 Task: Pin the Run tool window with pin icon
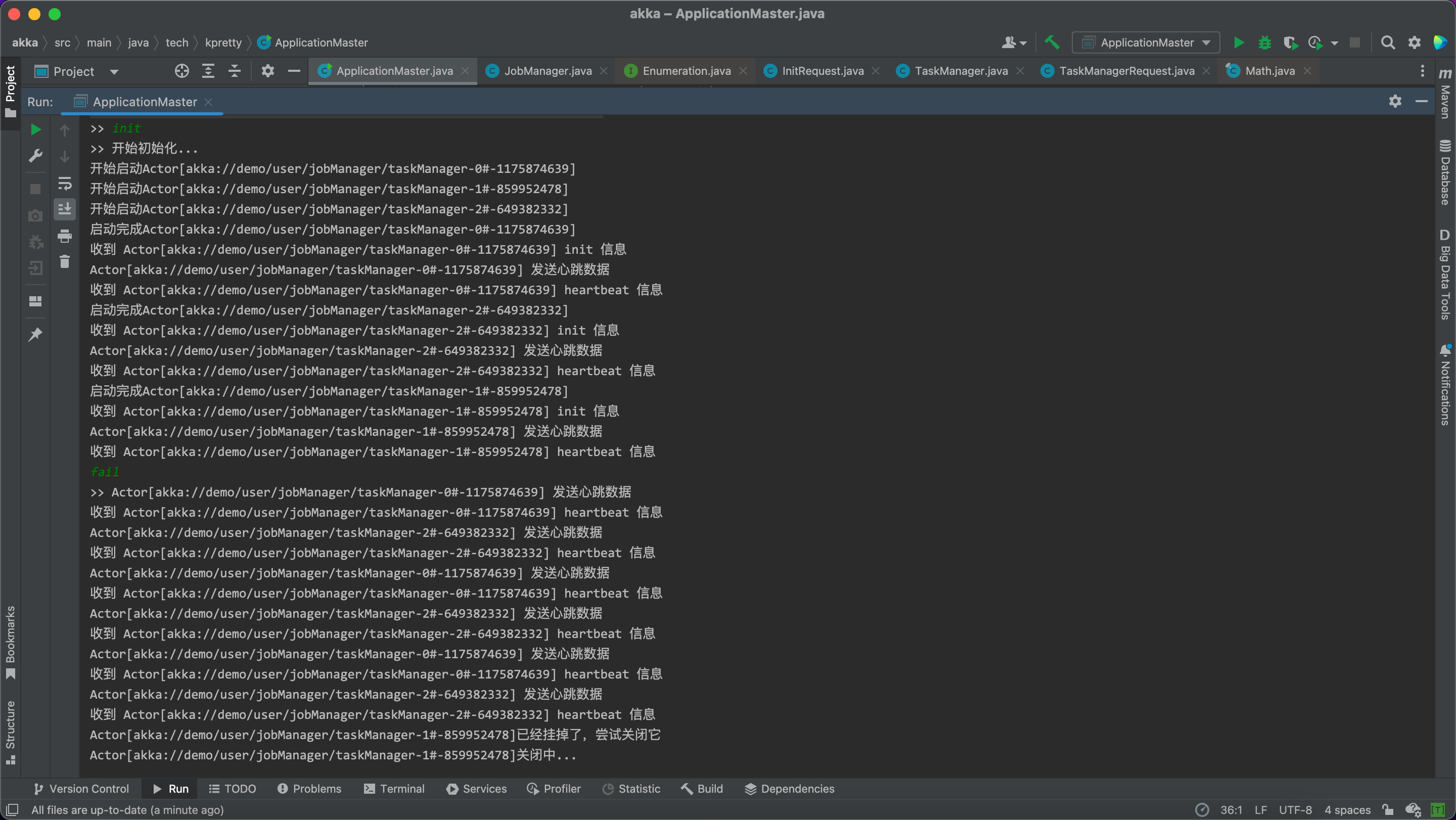pyautogui.click(x=35, y=334)
